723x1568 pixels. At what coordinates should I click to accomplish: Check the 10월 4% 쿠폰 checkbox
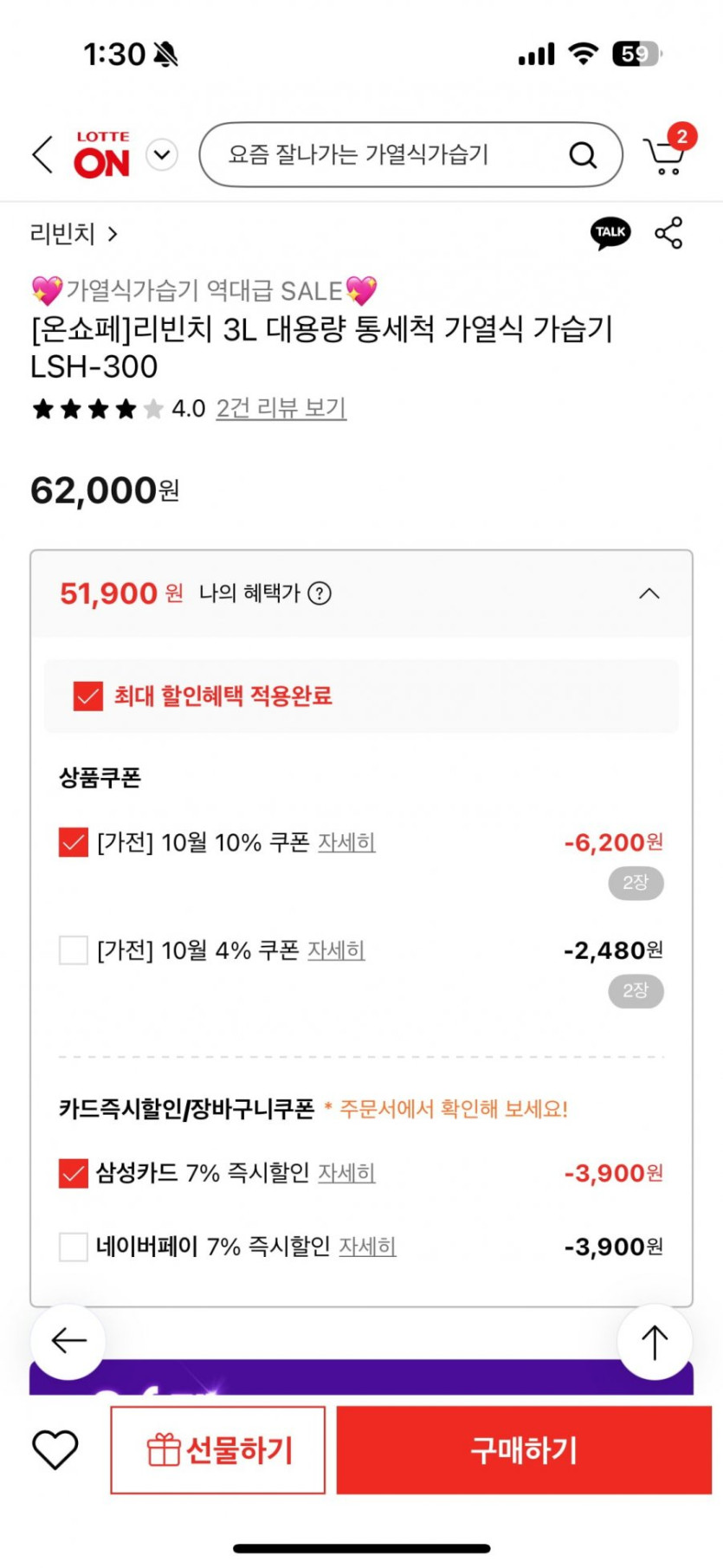[x=74, y=950]
